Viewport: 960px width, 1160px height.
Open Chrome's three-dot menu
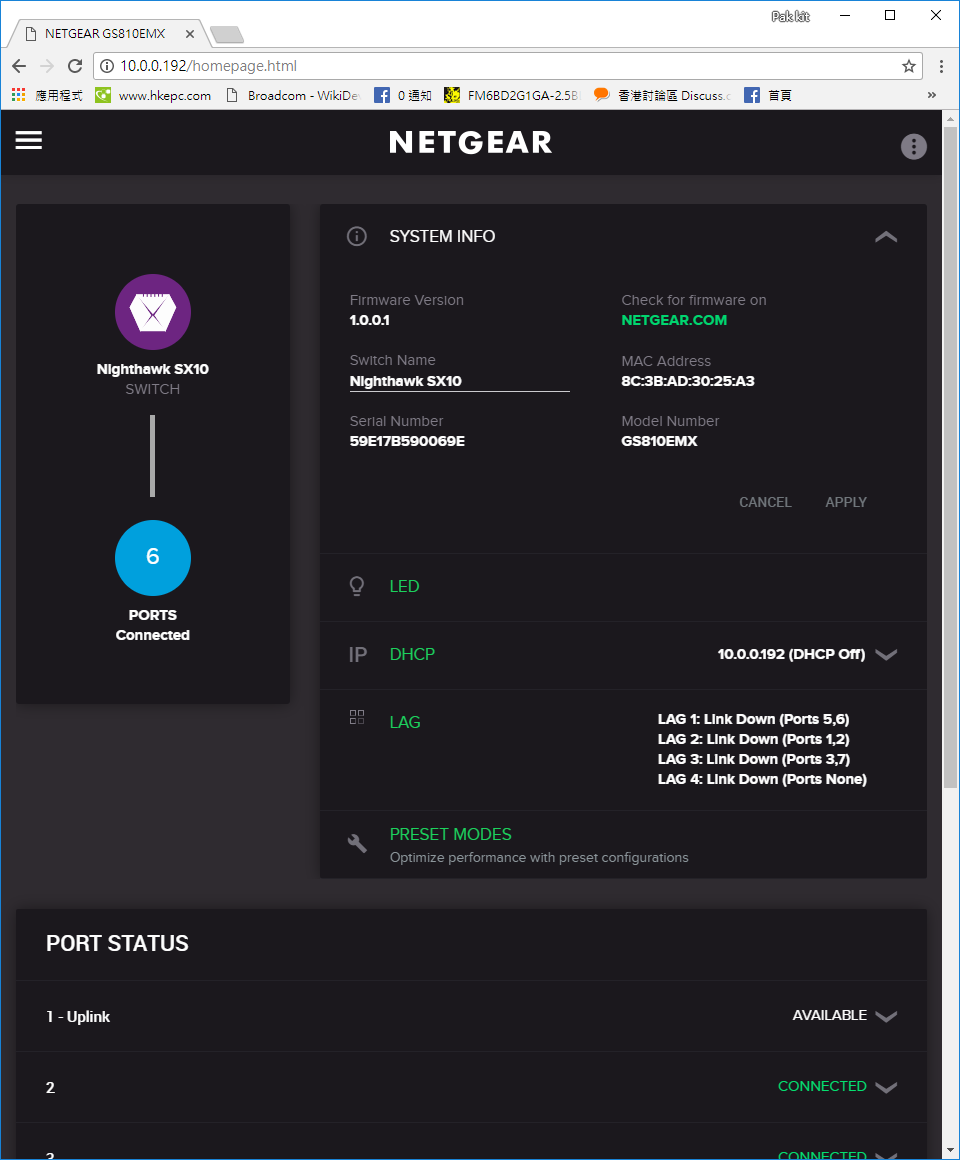(941, 66)
